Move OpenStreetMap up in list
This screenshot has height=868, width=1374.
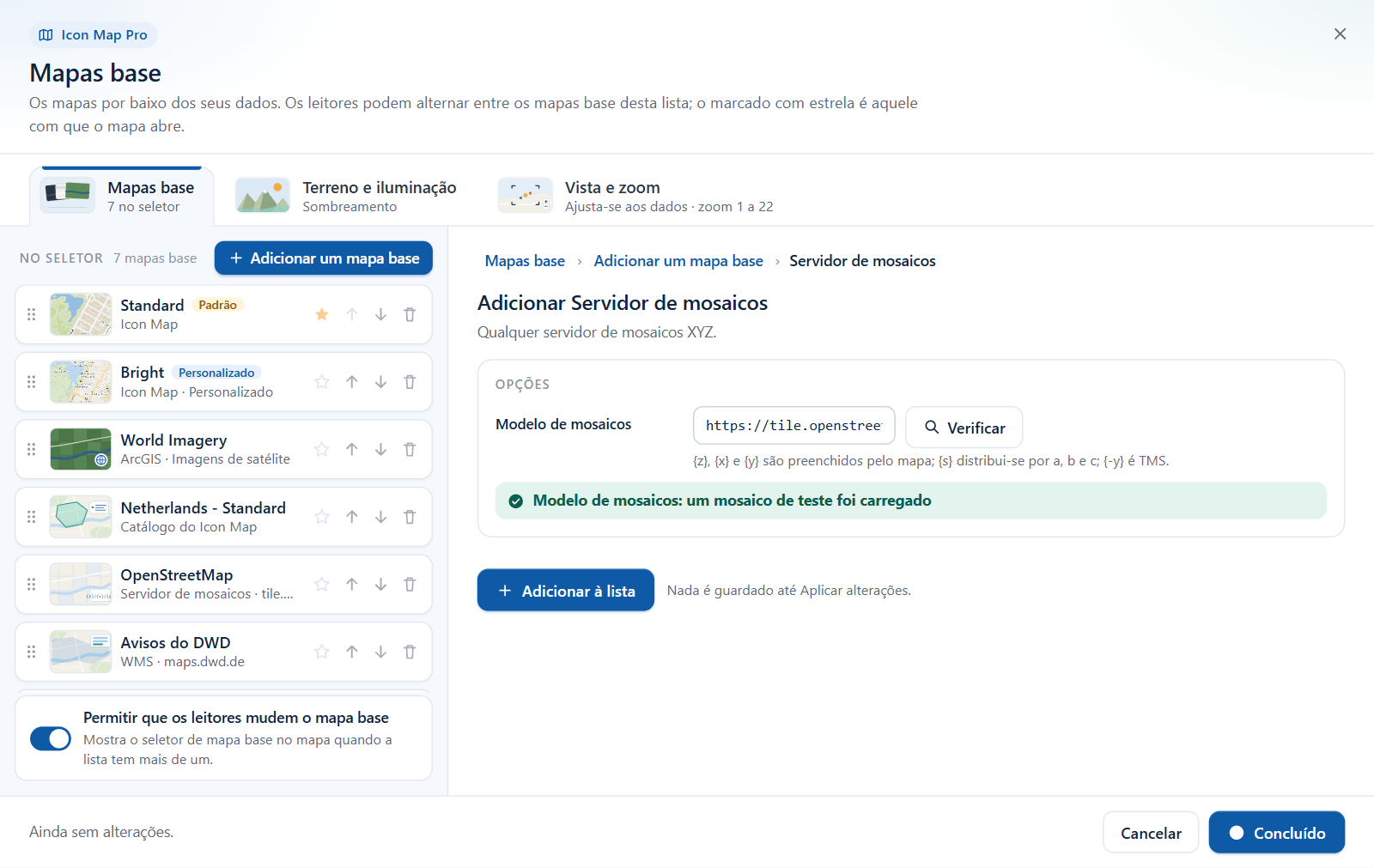point(352,585)
